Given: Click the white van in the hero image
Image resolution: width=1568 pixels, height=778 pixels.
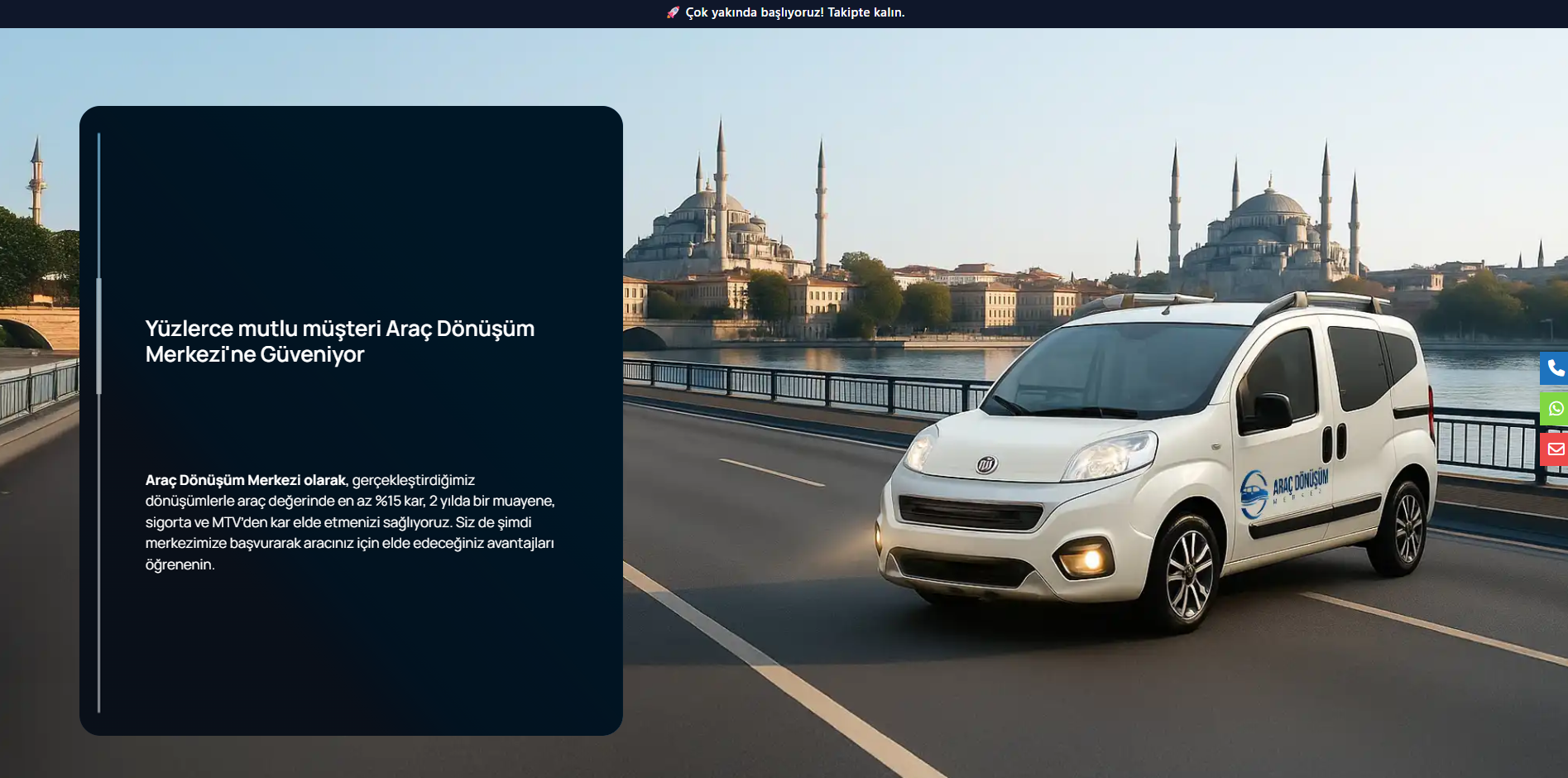Looking at the screenshot, I should click(x=1158, y=463).
